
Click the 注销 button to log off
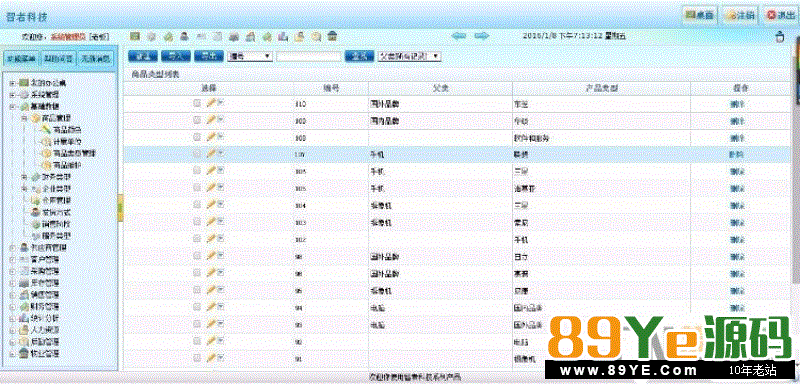pyautogui.click(x=740, y=15)
